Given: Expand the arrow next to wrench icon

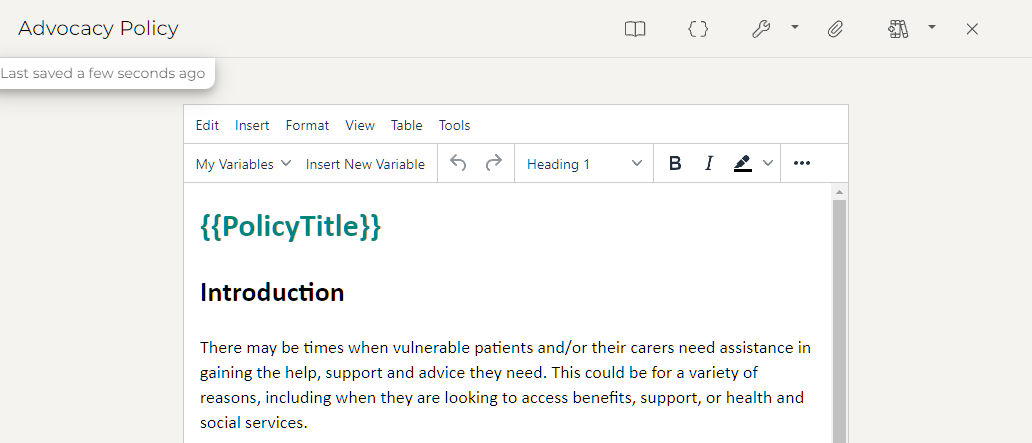Looking at the screenshot, I should (795, 28).
